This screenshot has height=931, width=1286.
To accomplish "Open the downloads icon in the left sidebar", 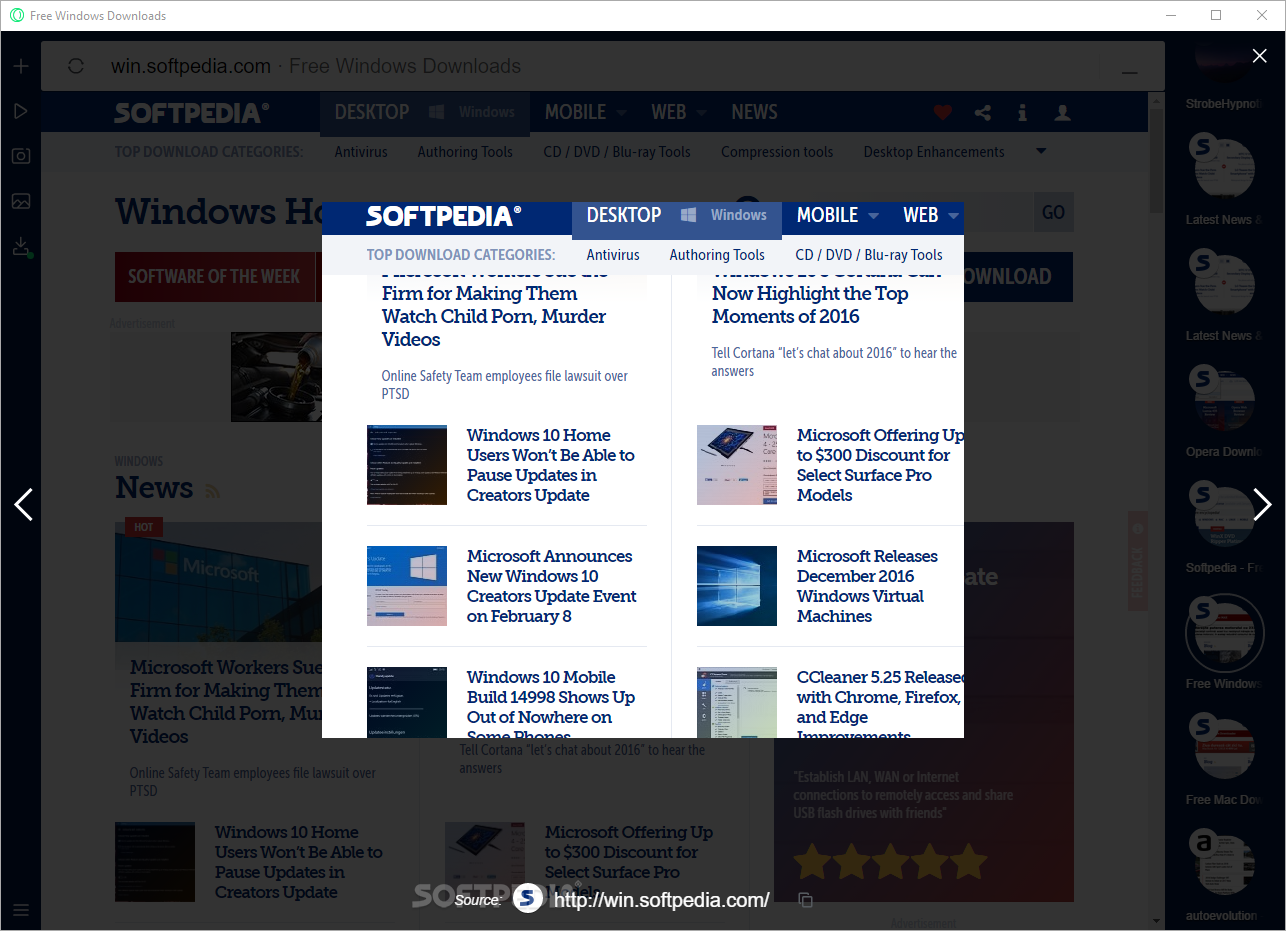I will coord(21,247).
